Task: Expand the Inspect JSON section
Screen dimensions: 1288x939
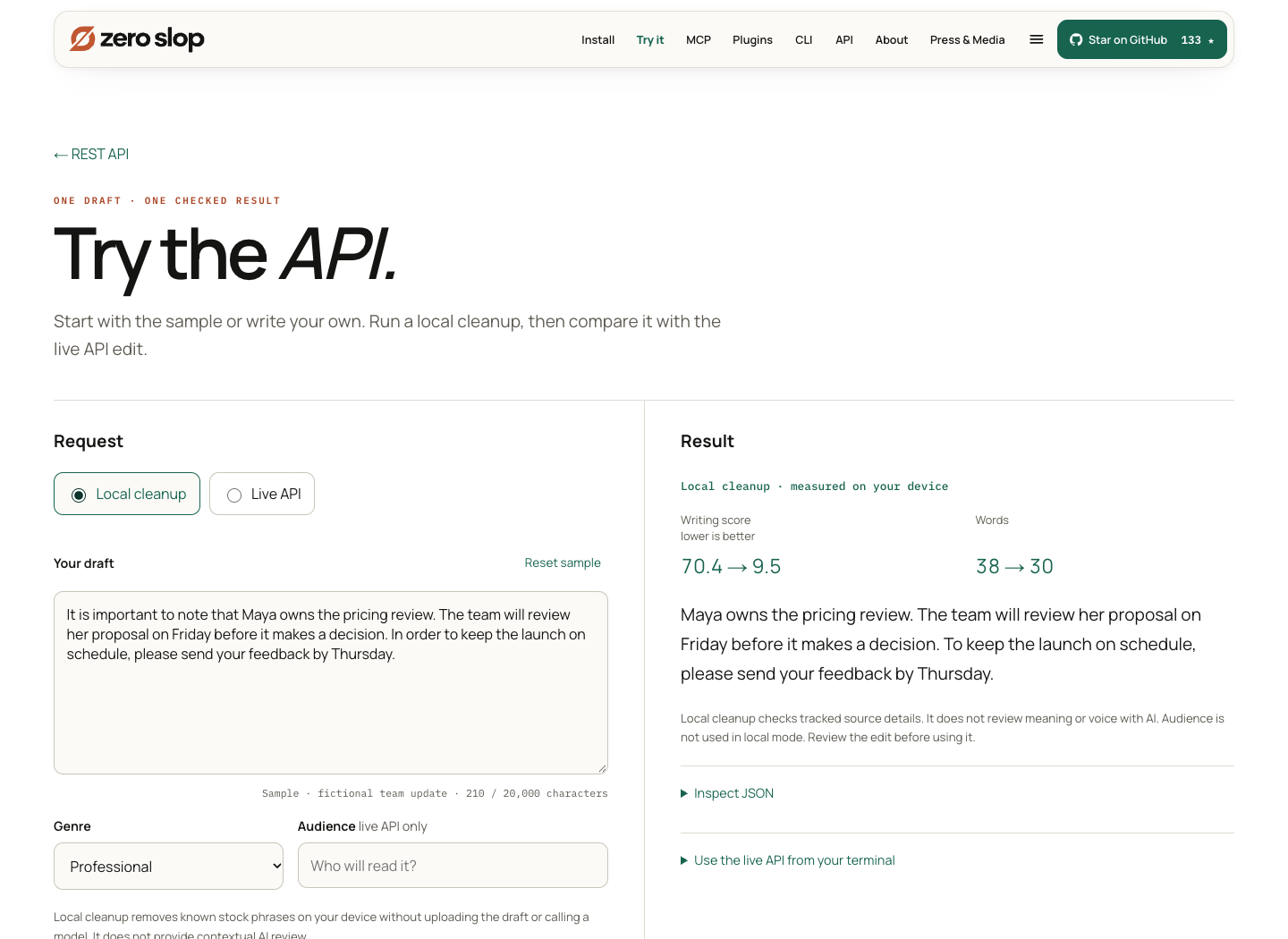Action: pos(727,793)
